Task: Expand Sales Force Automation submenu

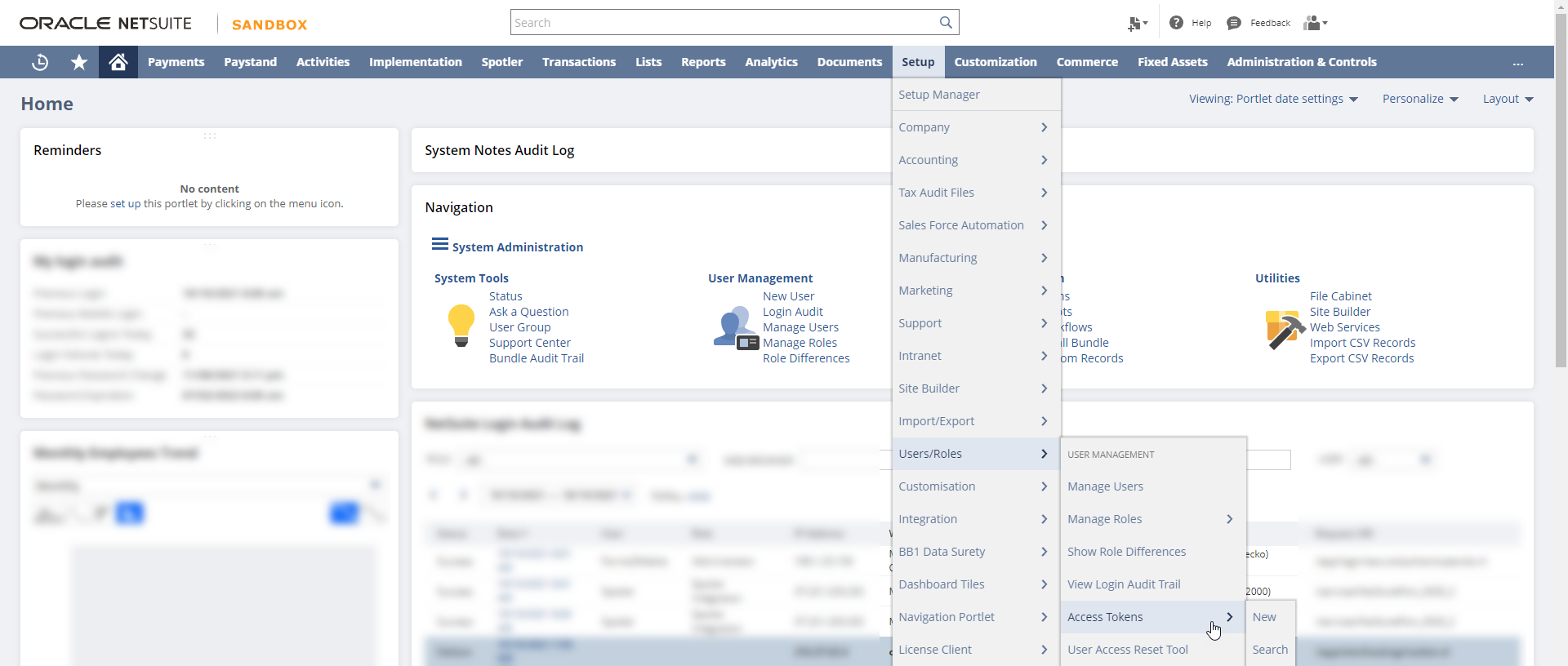Action: [977, 225]
